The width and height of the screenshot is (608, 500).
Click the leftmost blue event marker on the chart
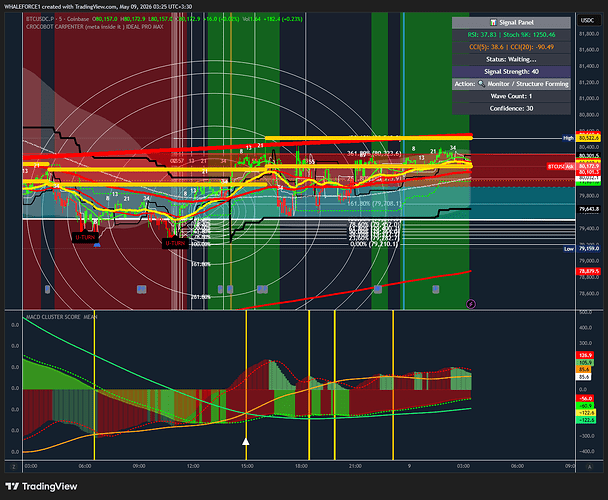(x=47, y=289)
